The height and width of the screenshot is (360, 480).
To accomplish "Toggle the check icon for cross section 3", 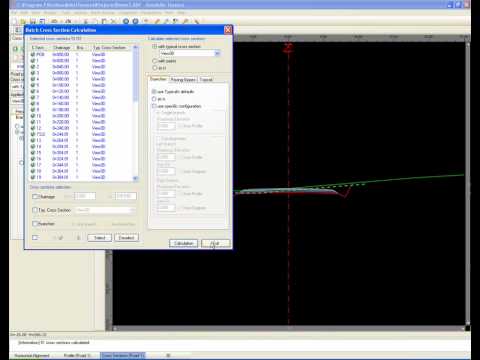I will pyautogui.click(x=33, y=73).
